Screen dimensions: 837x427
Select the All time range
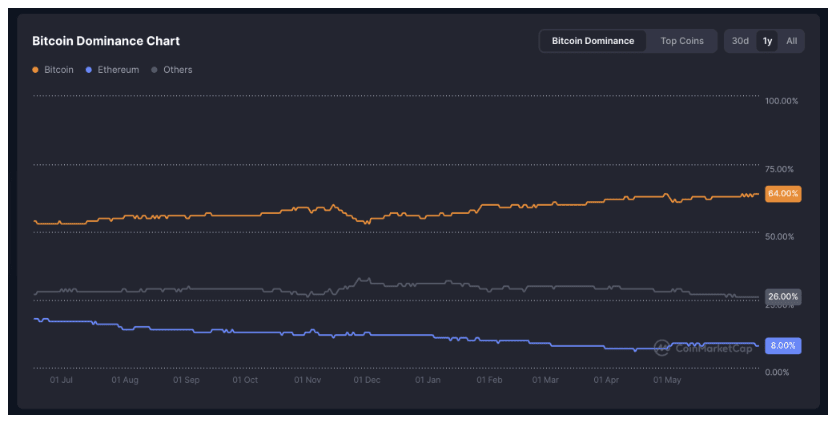point(791,41)
